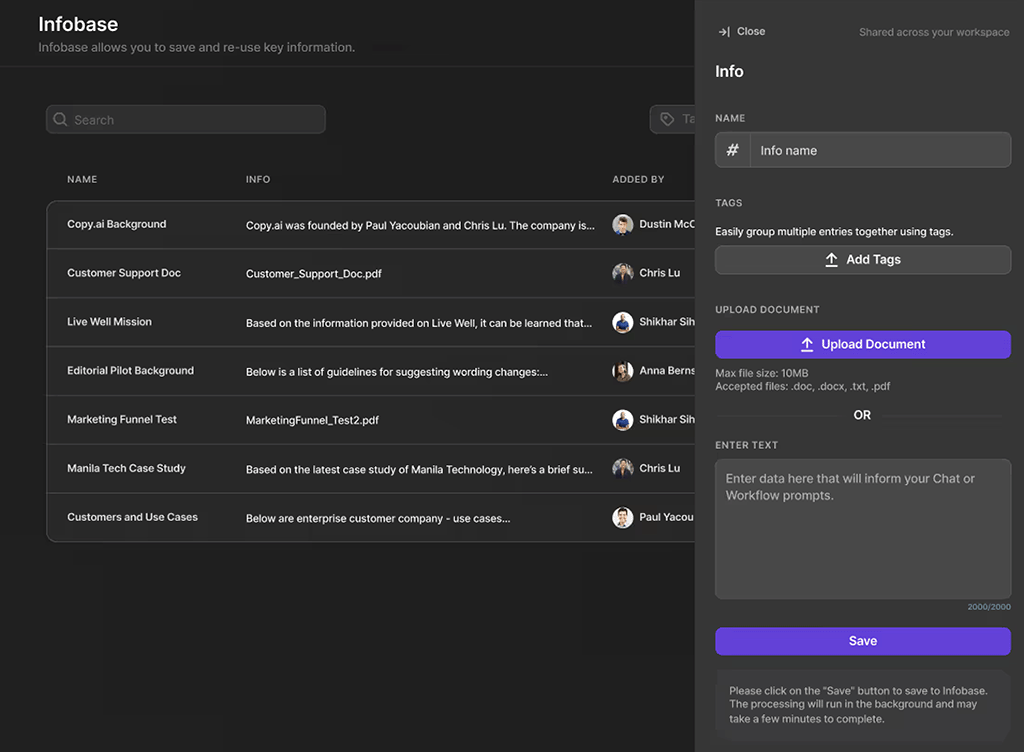The image size is (1024, 752).
Task: Click Paul's avatar in Customers and Use Cases row
Action: [622, 517]
